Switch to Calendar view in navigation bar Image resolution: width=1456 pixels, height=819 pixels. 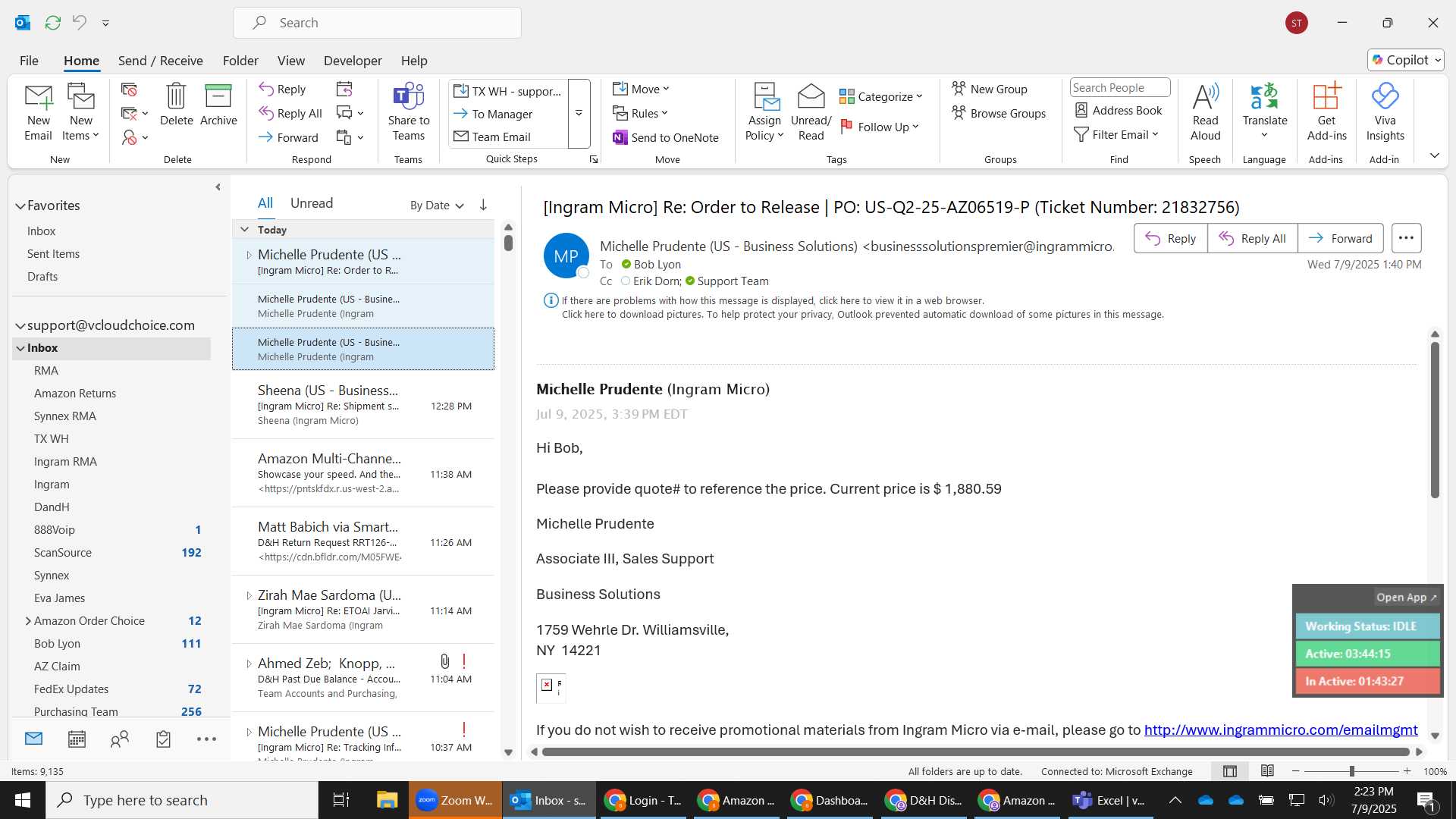point(77,739)
